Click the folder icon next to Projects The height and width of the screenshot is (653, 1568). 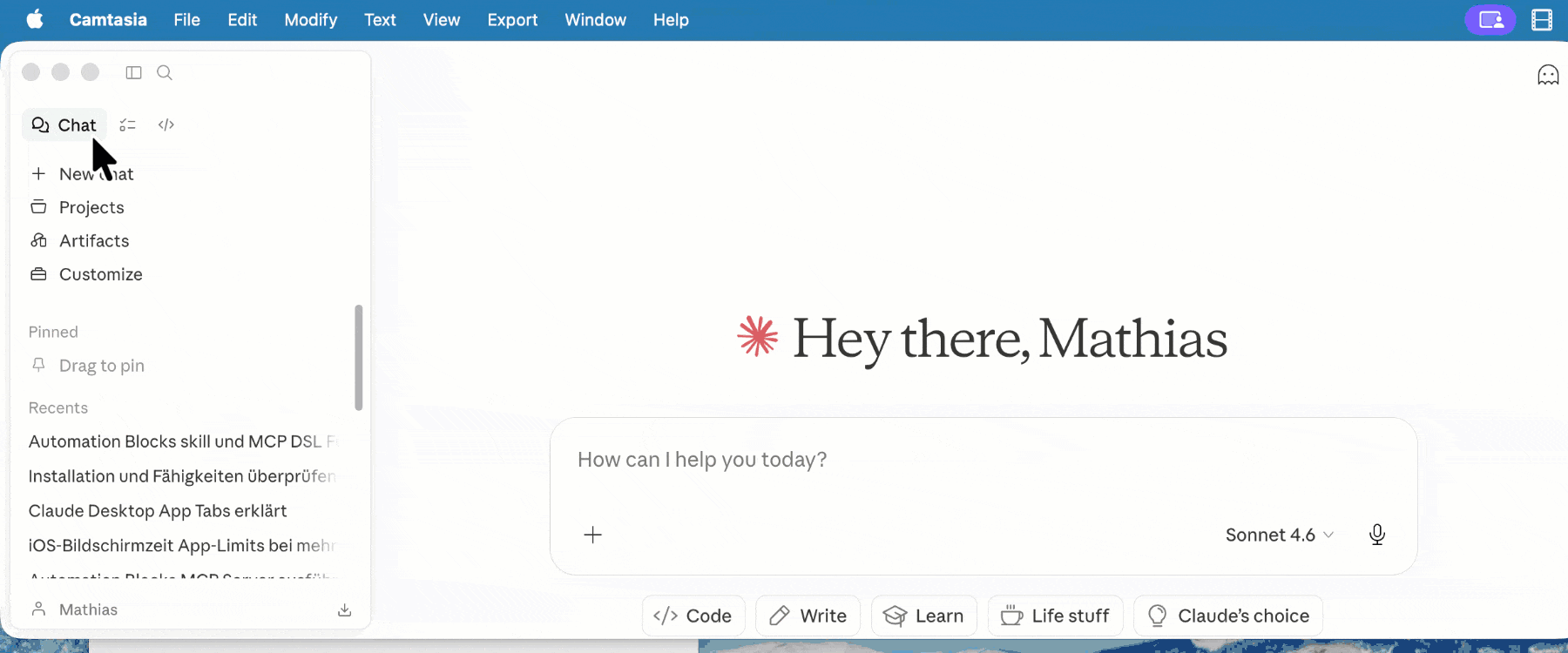coord(38,207)
